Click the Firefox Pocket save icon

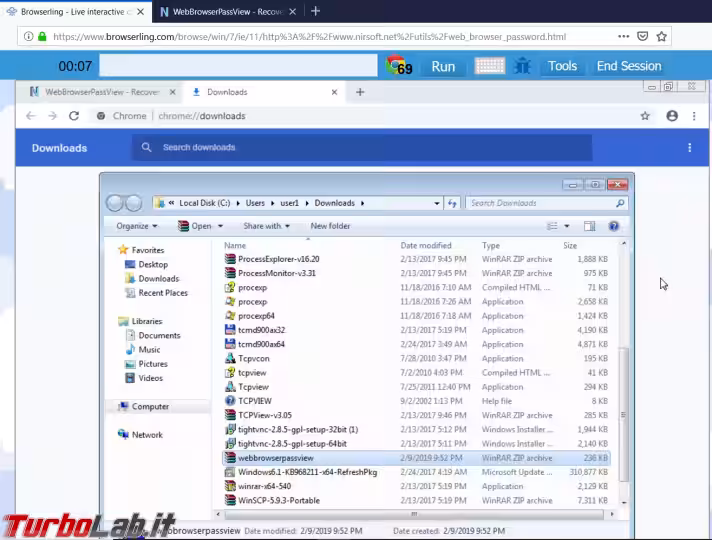point(643,36)
